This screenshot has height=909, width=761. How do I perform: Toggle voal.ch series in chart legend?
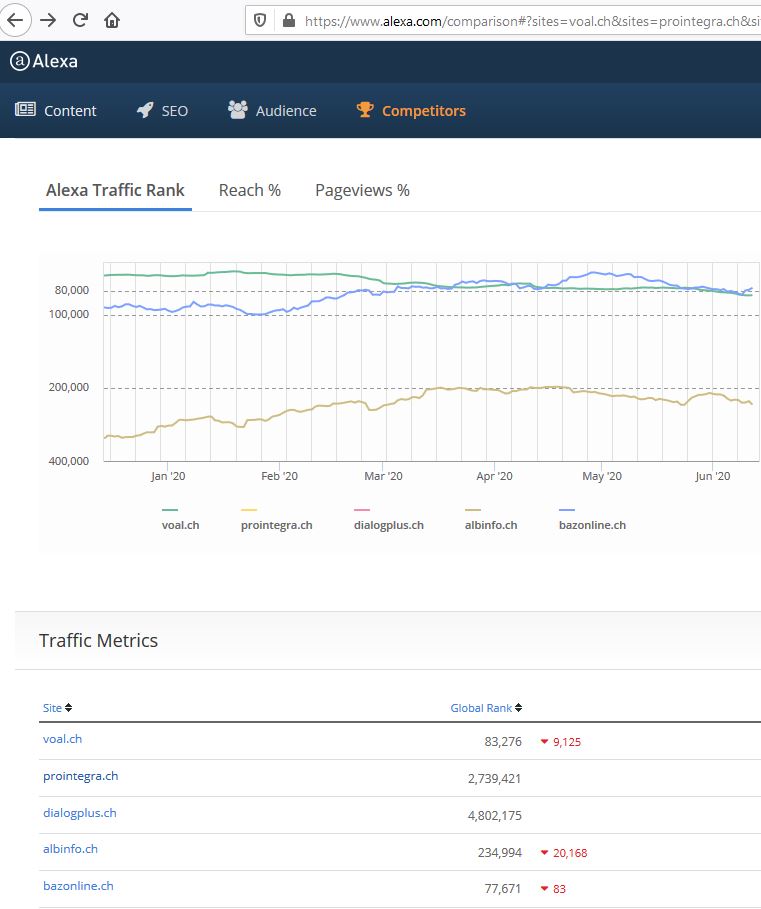180,525
